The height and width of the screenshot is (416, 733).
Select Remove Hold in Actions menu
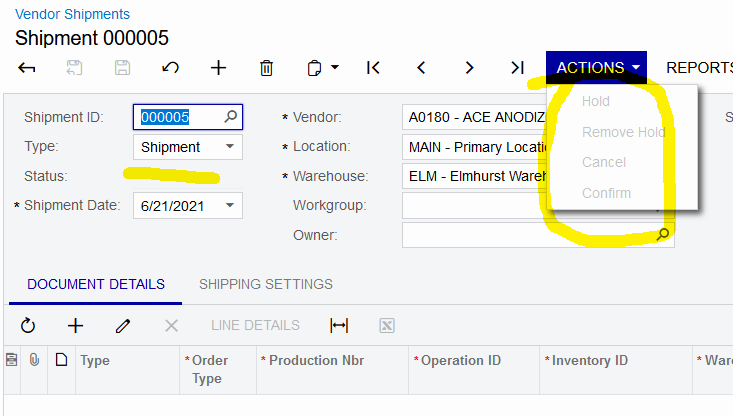[624, 132]
